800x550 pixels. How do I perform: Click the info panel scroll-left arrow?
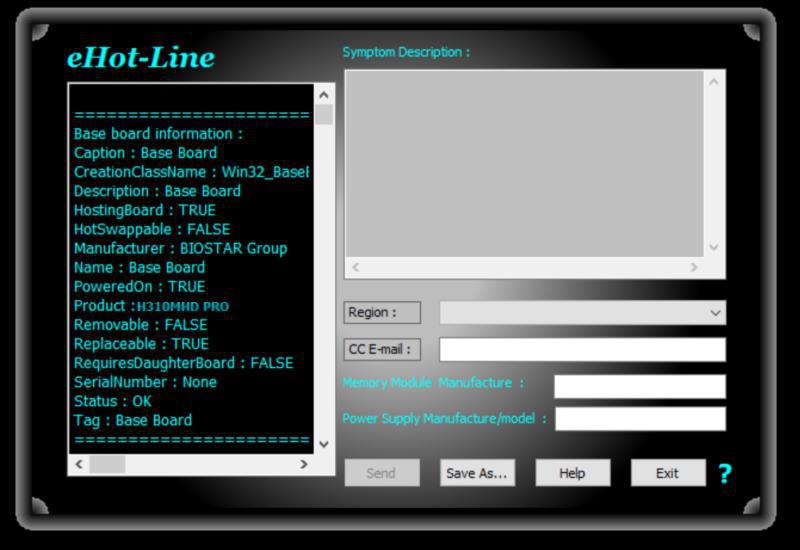(79, 464)
